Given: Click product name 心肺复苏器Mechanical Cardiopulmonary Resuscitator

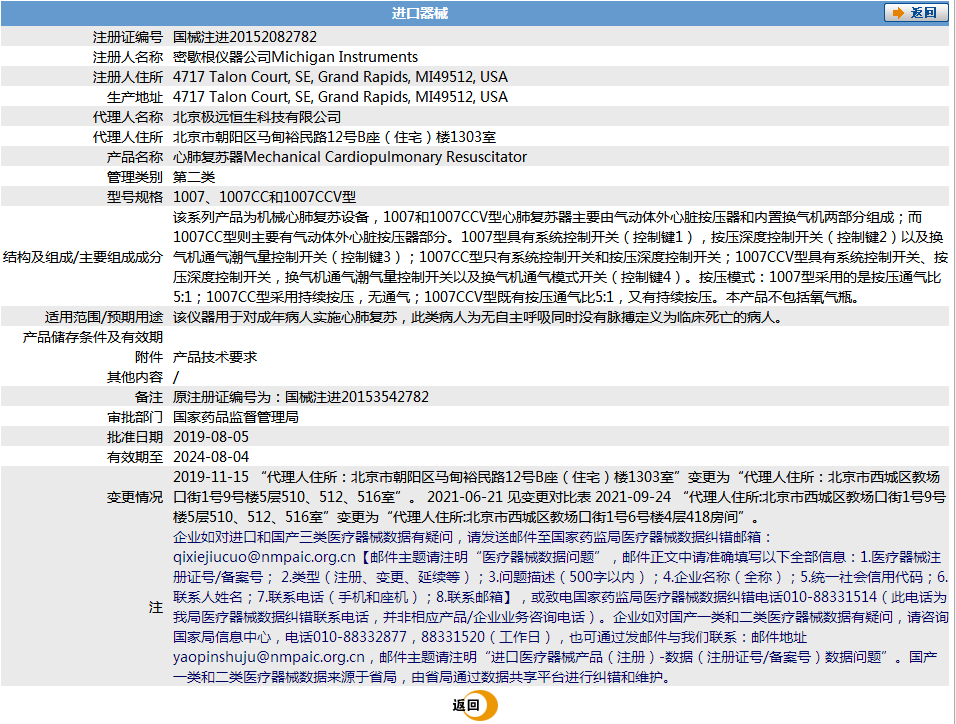Looking at the screenshot, I should (349, 157).
